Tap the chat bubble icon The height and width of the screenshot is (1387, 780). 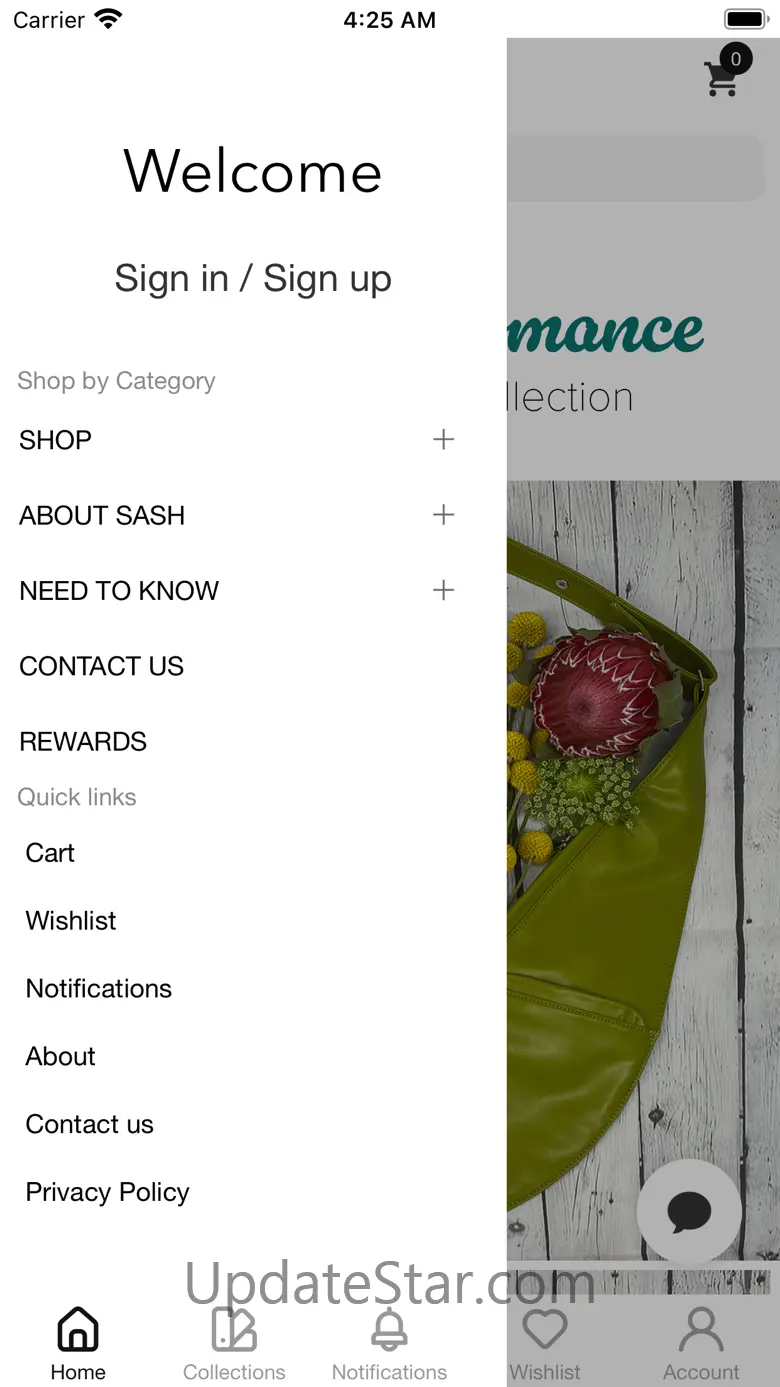click(x=689, y=1211)
